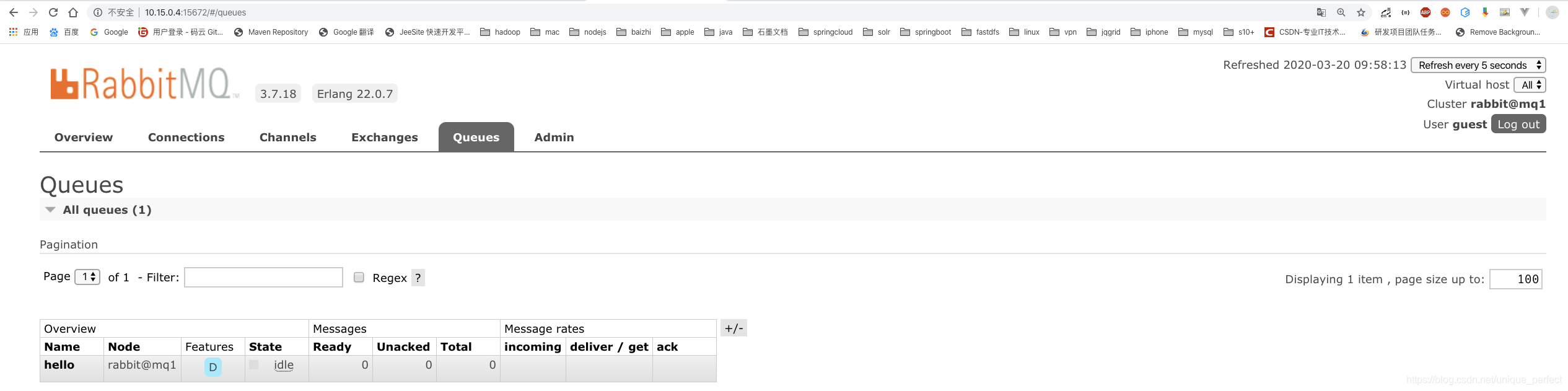
Task: Click the browser back arrow
Action: (14, 12)
